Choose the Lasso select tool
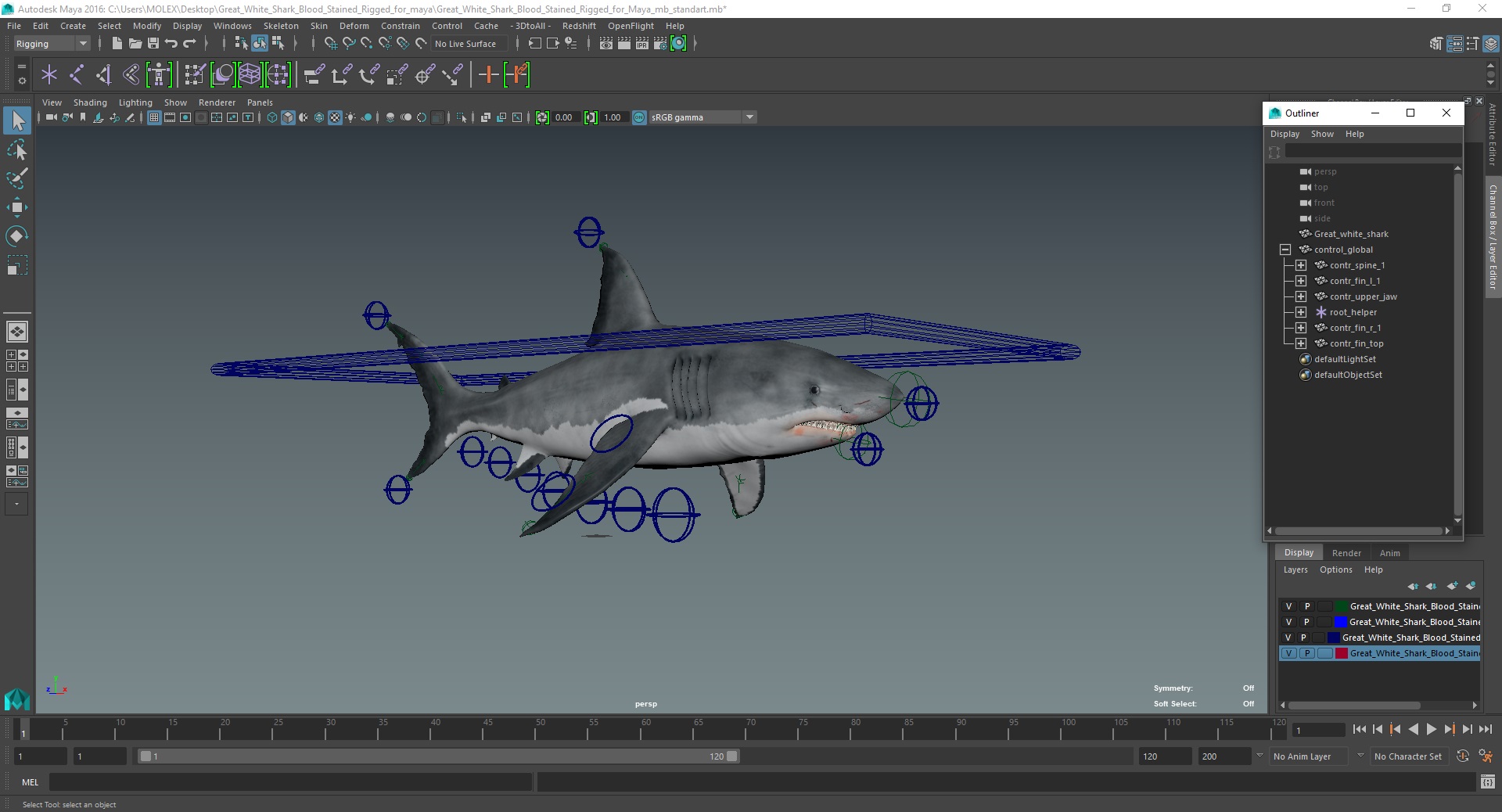 pos(17,149)
